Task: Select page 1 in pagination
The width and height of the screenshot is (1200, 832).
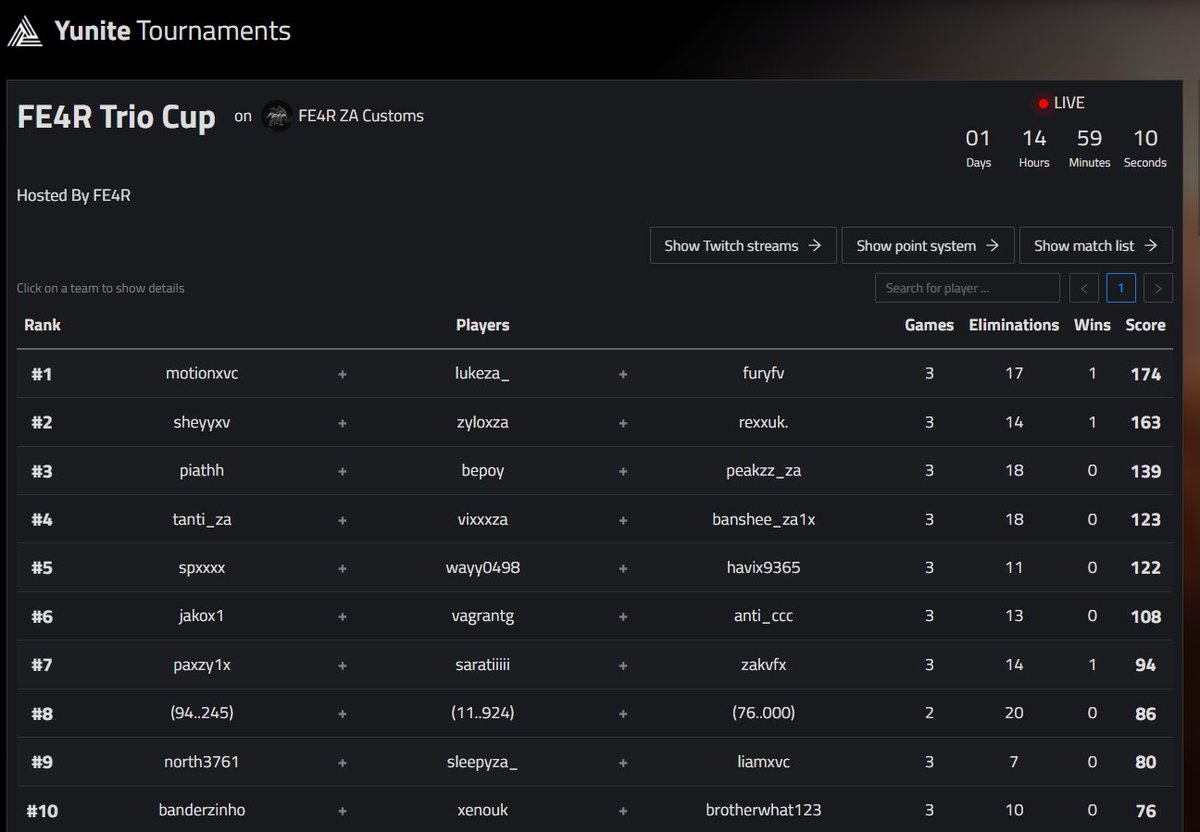Action: [x=1121, y=288]
